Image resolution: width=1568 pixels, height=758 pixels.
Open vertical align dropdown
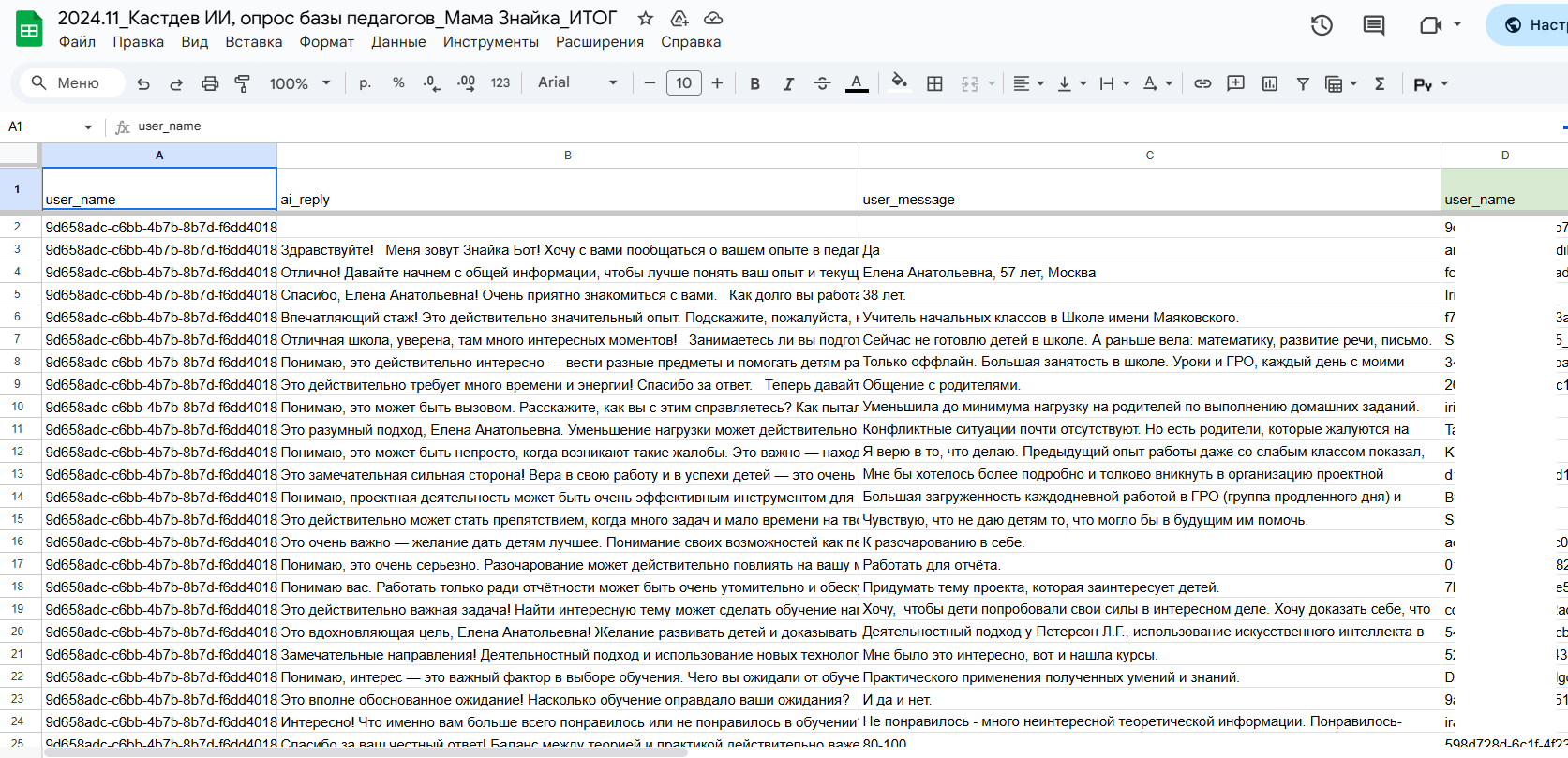1071,83
